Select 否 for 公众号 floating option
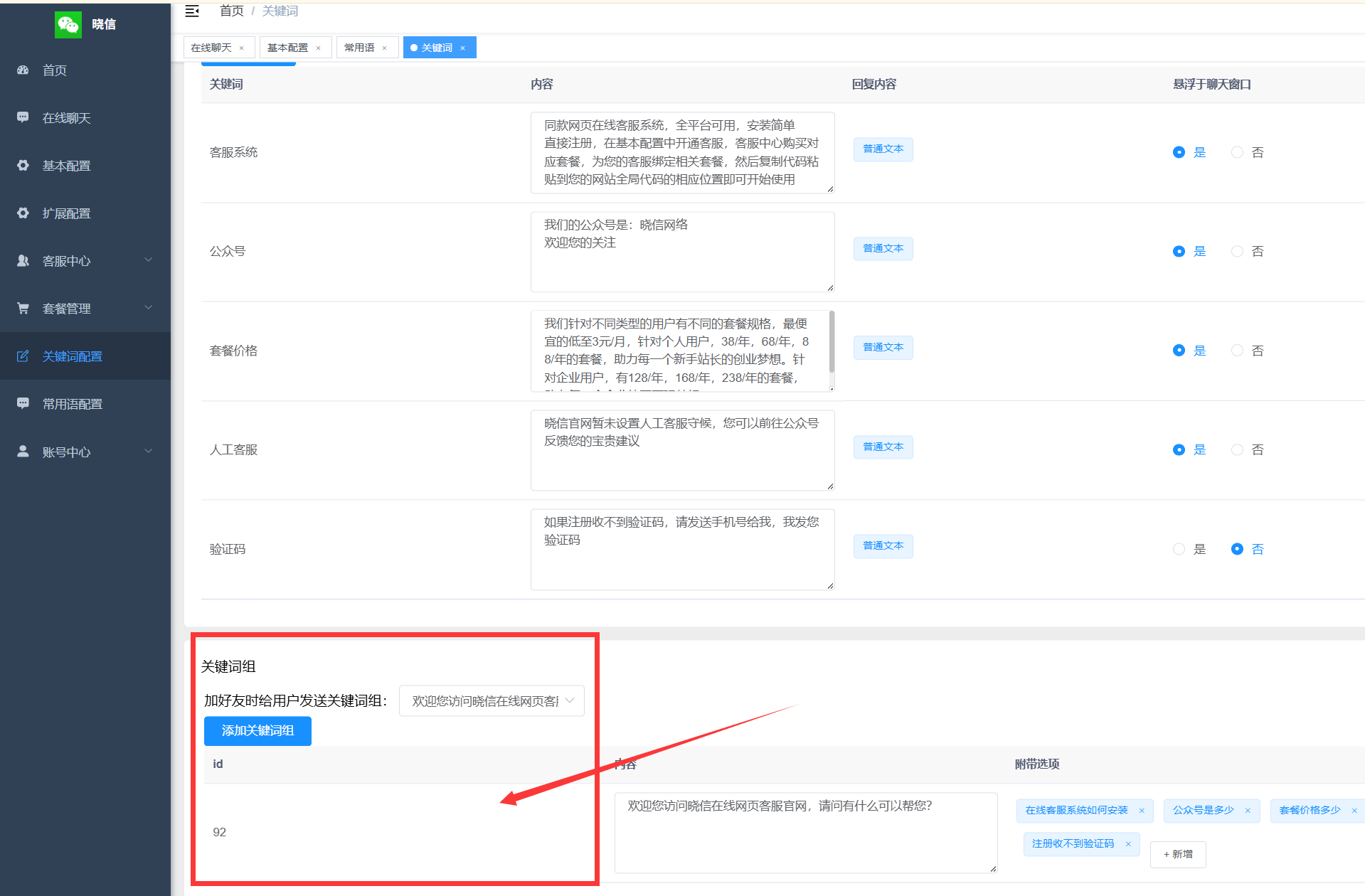The image size is (1365, 896). (x=1237, y=251)
